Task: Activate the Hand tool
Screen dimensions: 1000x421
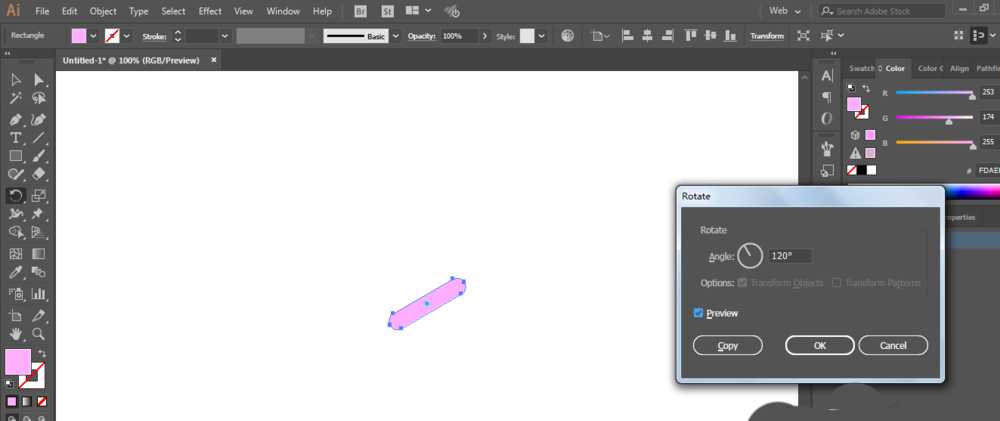Action: [16, 334]
